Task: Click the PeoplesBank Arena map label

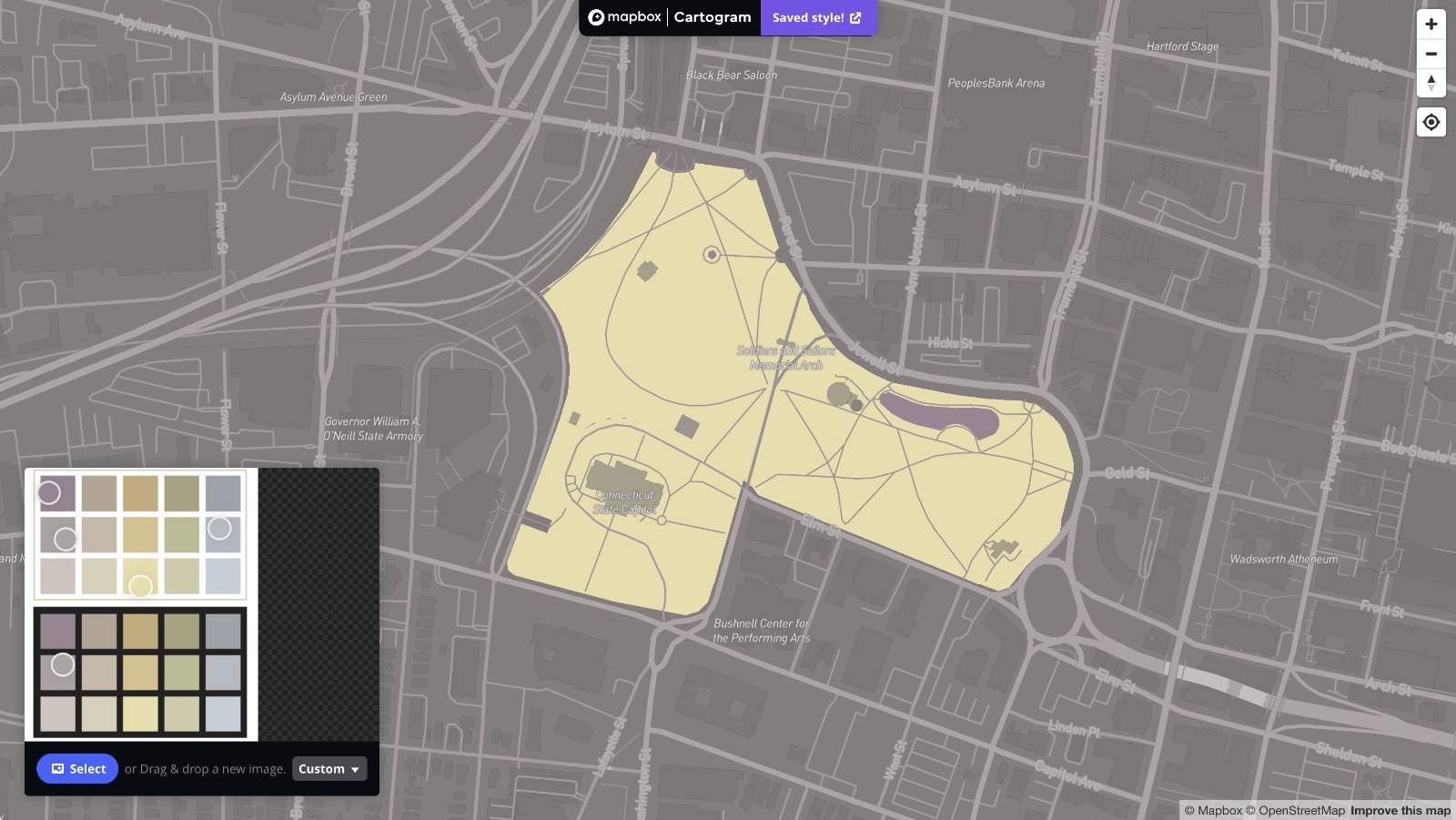Action: click(x=996, y=83)
